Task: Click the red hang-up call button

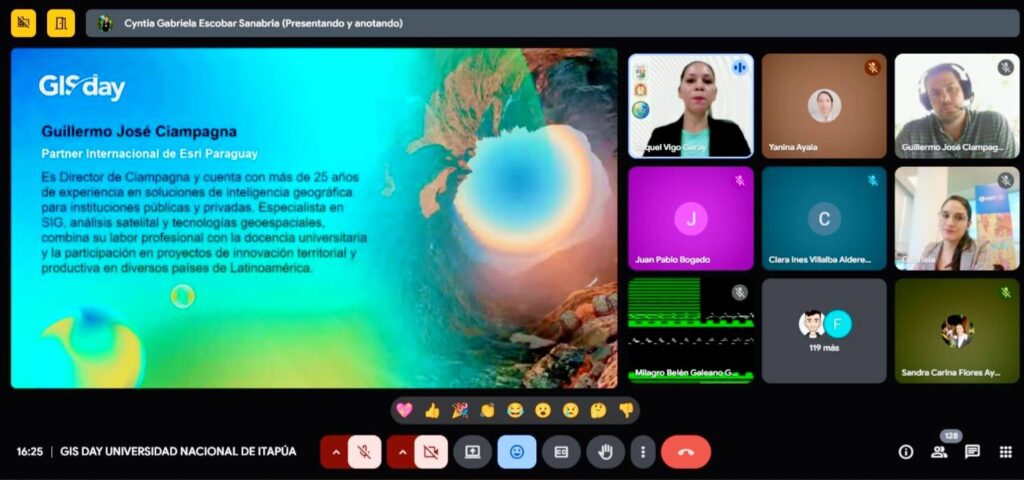Action: point(685,452)
